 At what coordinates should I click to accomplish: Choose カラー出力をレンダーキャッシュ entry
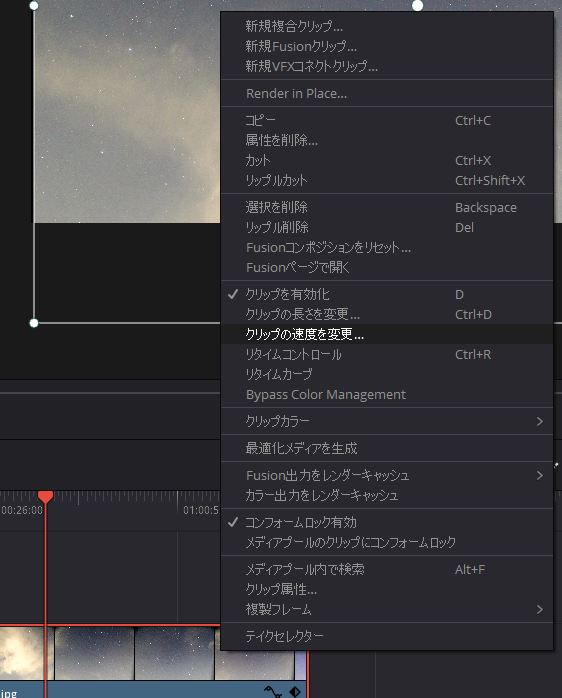(x=387, y=495)
